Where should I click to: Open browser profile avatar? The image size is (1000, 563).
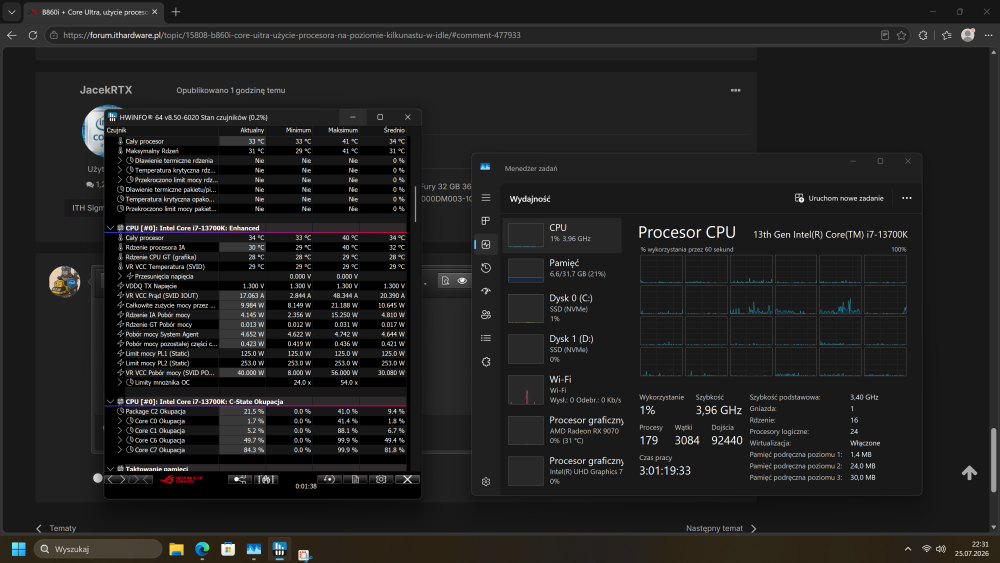tap(967, 35)
